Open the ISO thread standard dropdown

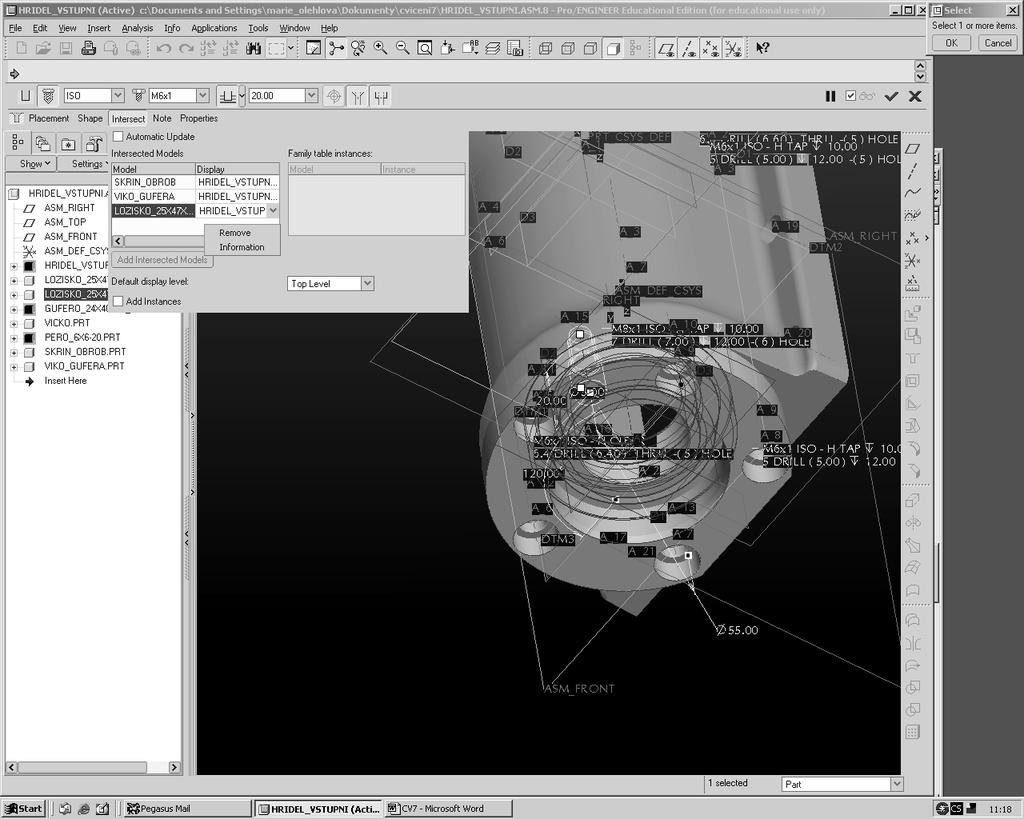118,96
